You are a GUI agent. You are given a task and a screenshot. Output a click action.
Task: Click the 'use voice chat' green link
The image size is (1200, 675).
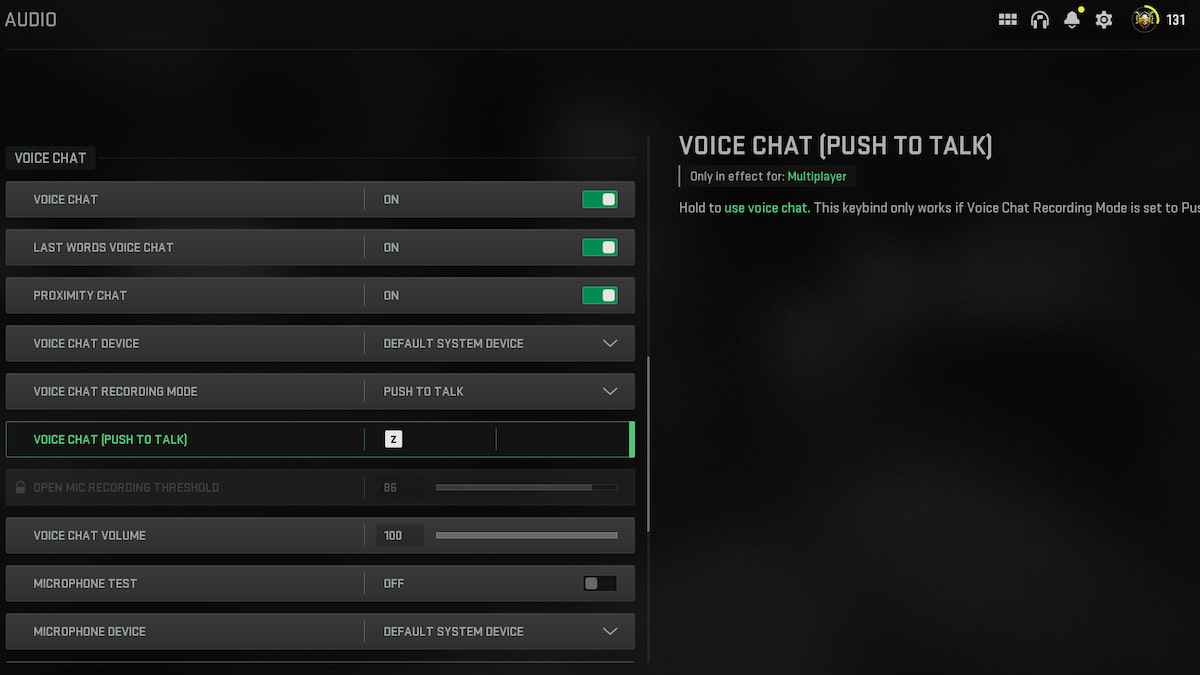point(766,207)
